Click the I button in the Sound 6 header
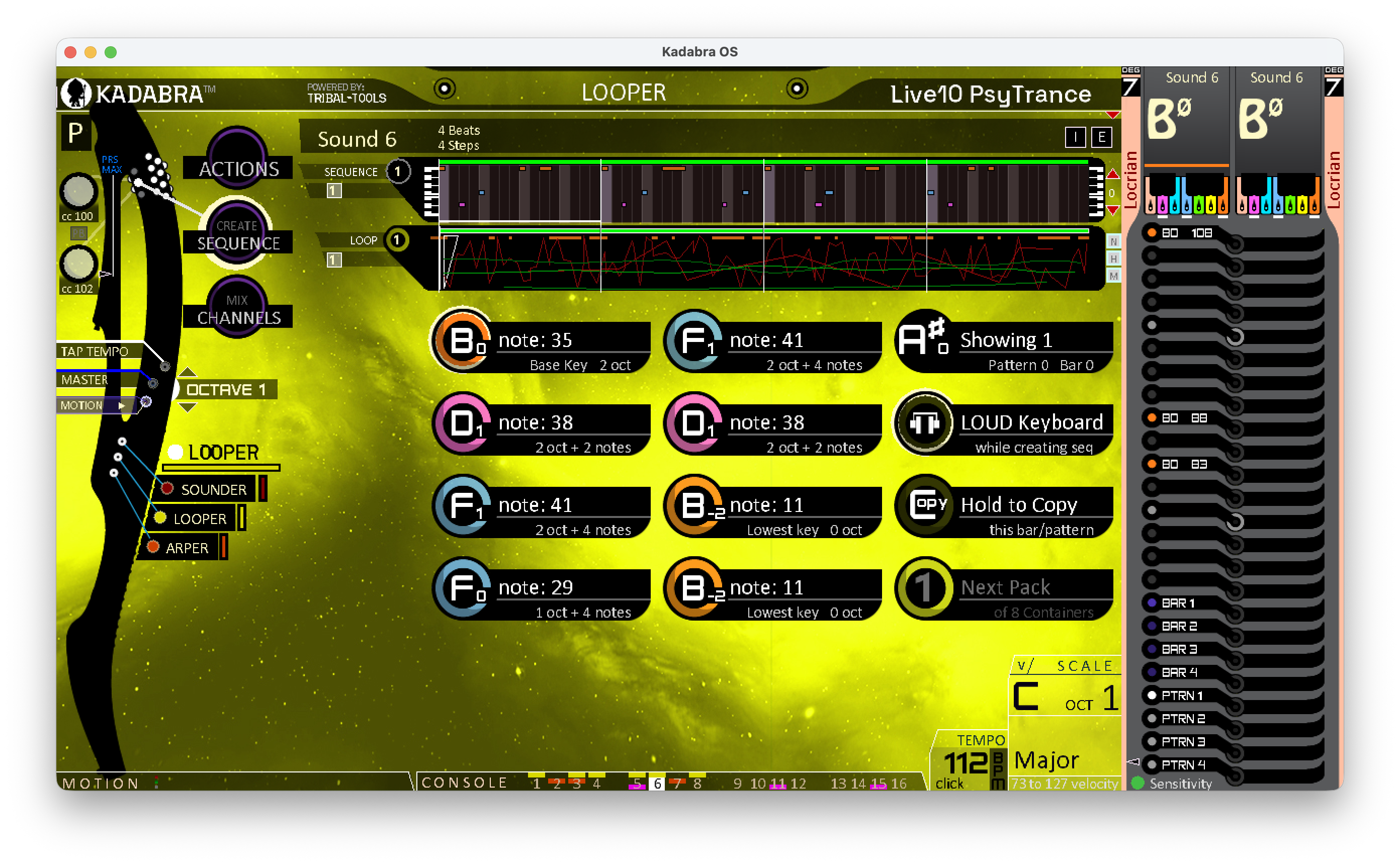 pyautogui.click(x=1075, y=137)
